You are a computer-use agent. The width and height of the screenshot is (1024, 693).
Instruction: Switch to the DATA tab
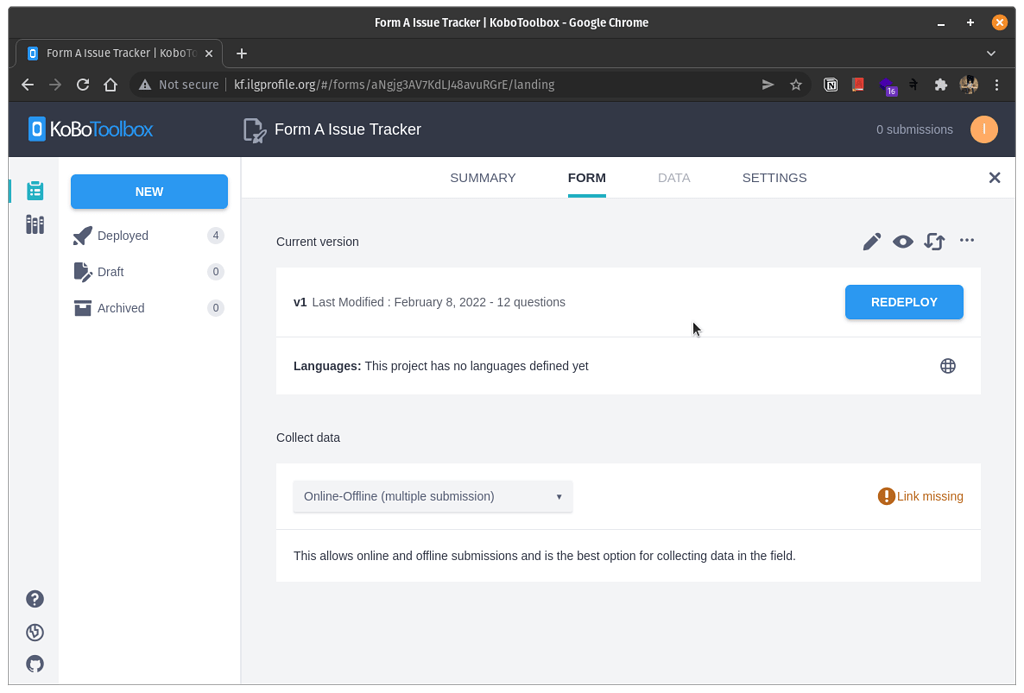(674, 177)
